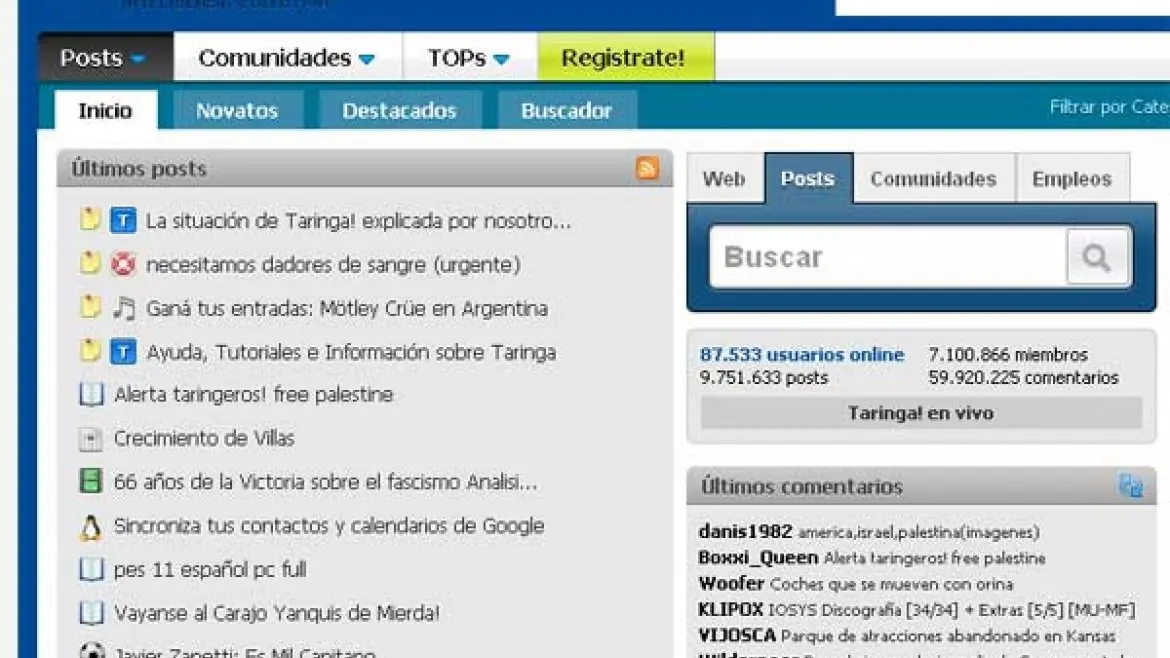Open the RSS feed icon in Últimos posts
Screen dimensions: 1170x658
(x=647, y=168)
